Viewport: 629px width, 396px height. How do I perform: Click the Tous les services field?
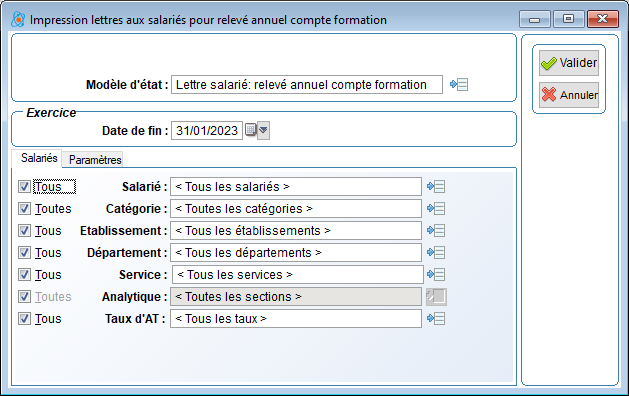click(x=298, y=275)
